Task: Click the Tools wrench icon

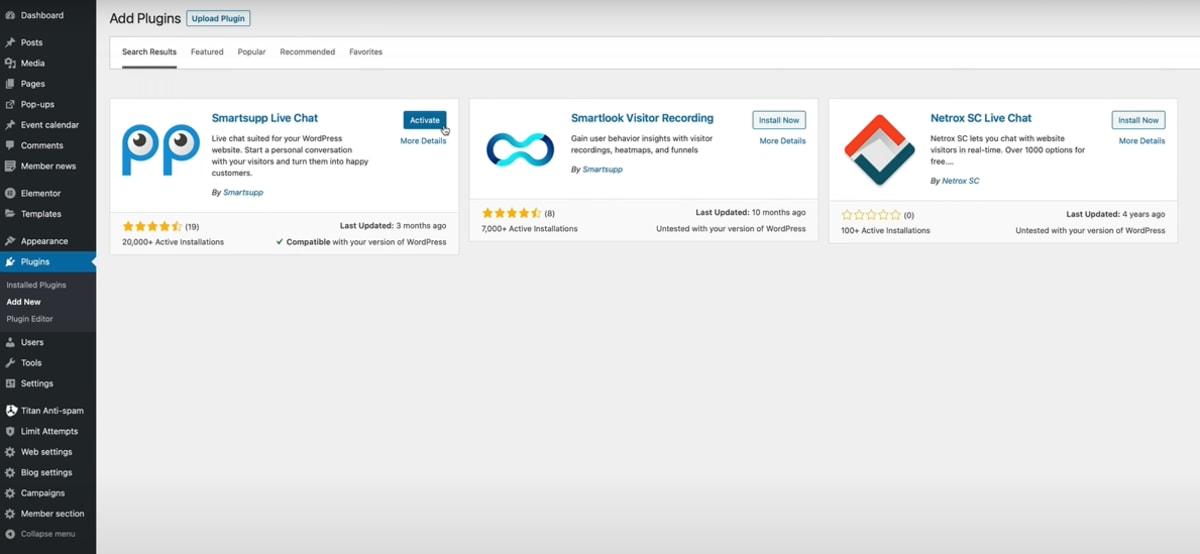Action: point(10,363)
